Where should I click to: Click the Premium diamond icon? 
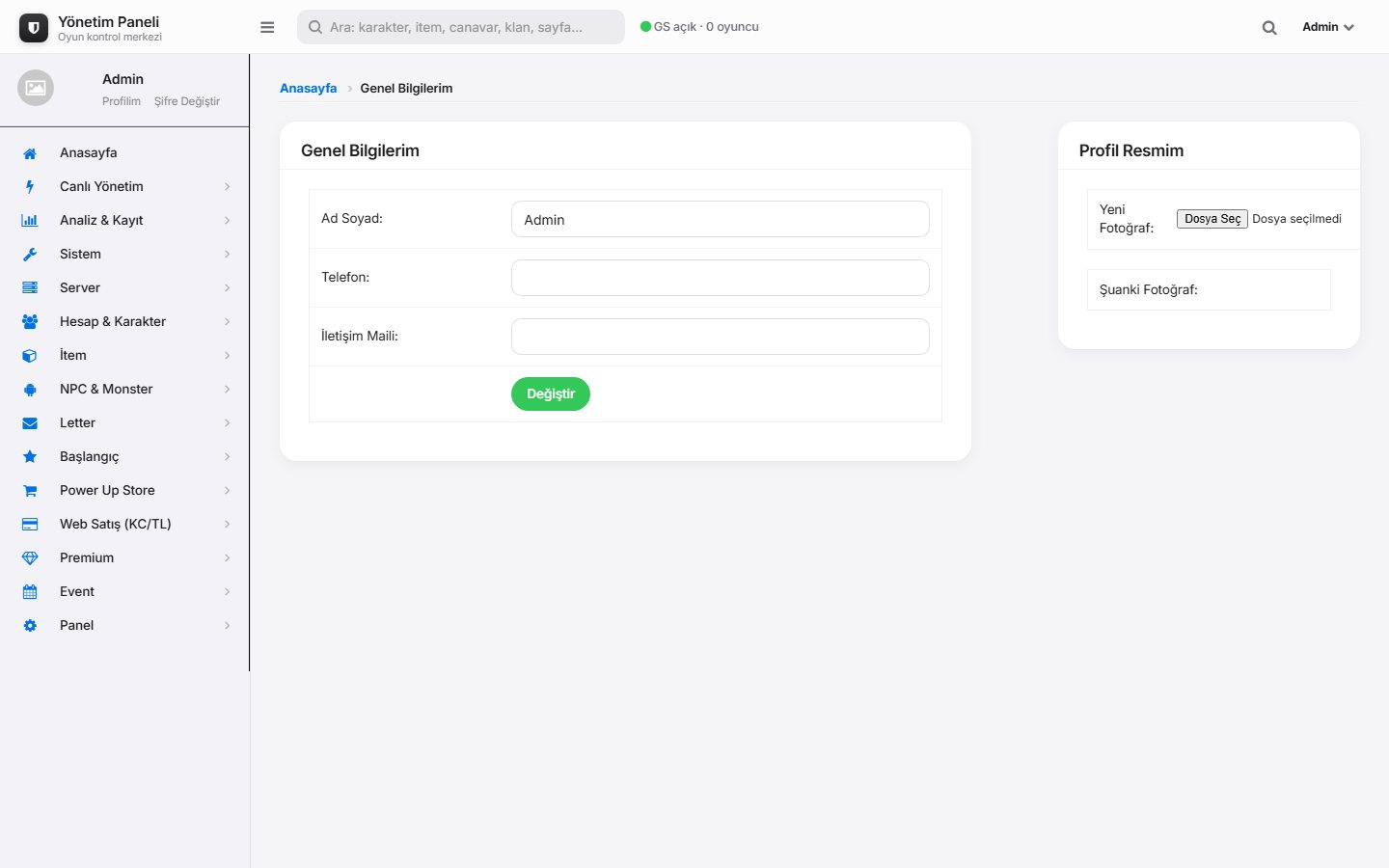[x=30, y=558]
